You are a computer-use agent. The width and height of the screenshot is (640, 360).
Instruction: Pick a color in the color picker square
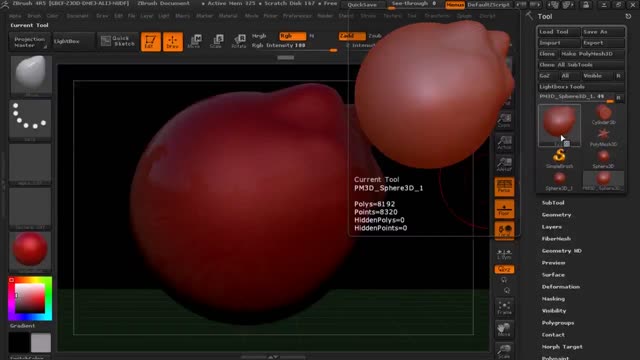click(30, 298)
